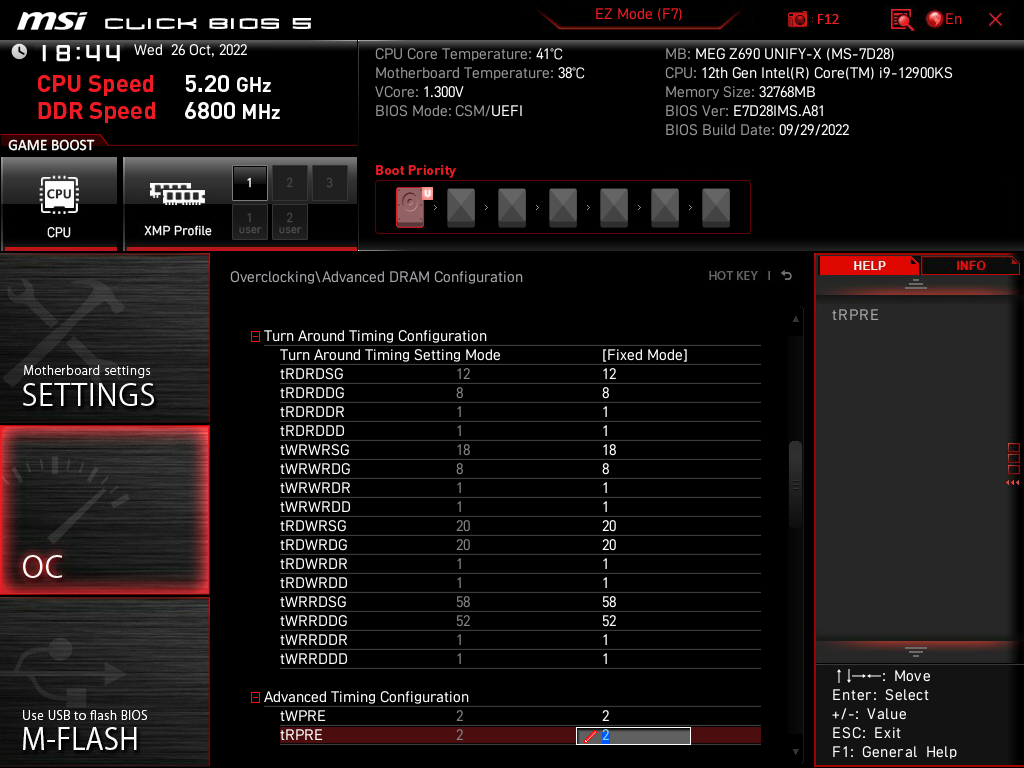Select the tWRWRSG value 18
This screenshot has height=768, width=1024.
[x=609, y=450]
